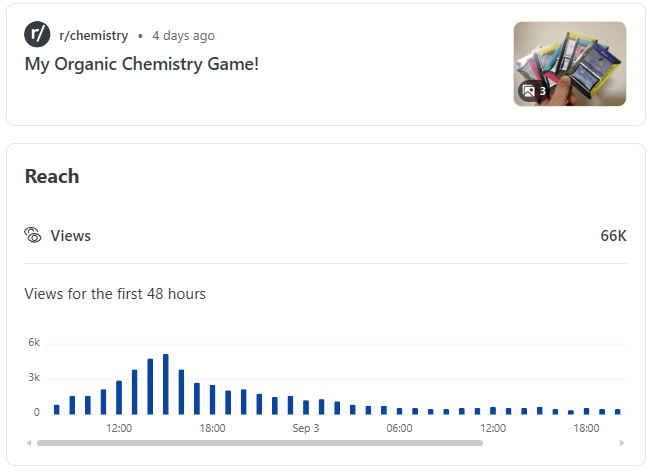Select the "06:00" marker on the time axis
Viewport: 664px width, 474px height.
tap(399, 428)
